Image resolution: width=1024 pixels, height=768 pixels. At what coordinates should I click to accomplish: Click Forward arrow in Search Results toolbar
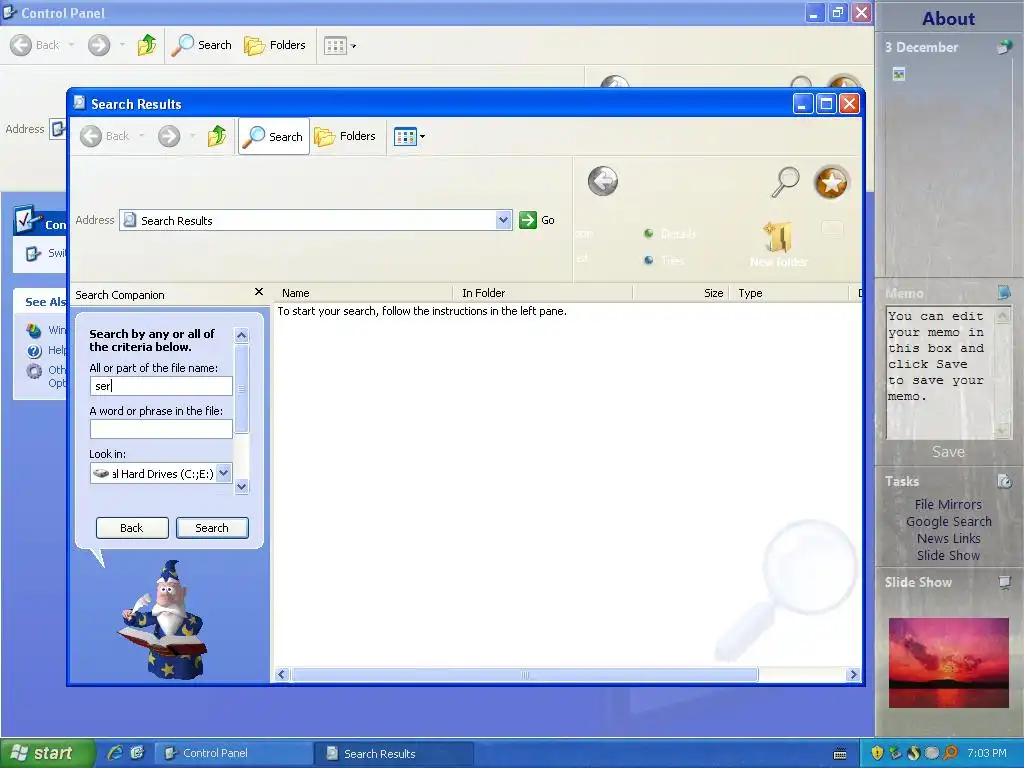tap(168, 136)
